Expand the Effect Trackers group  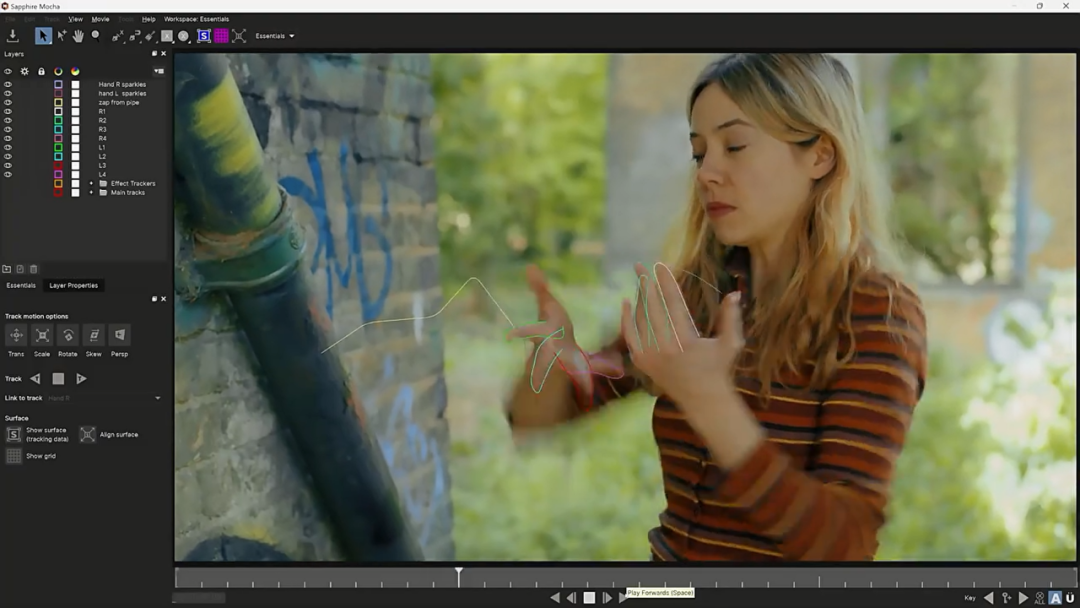tap(91, 183)
